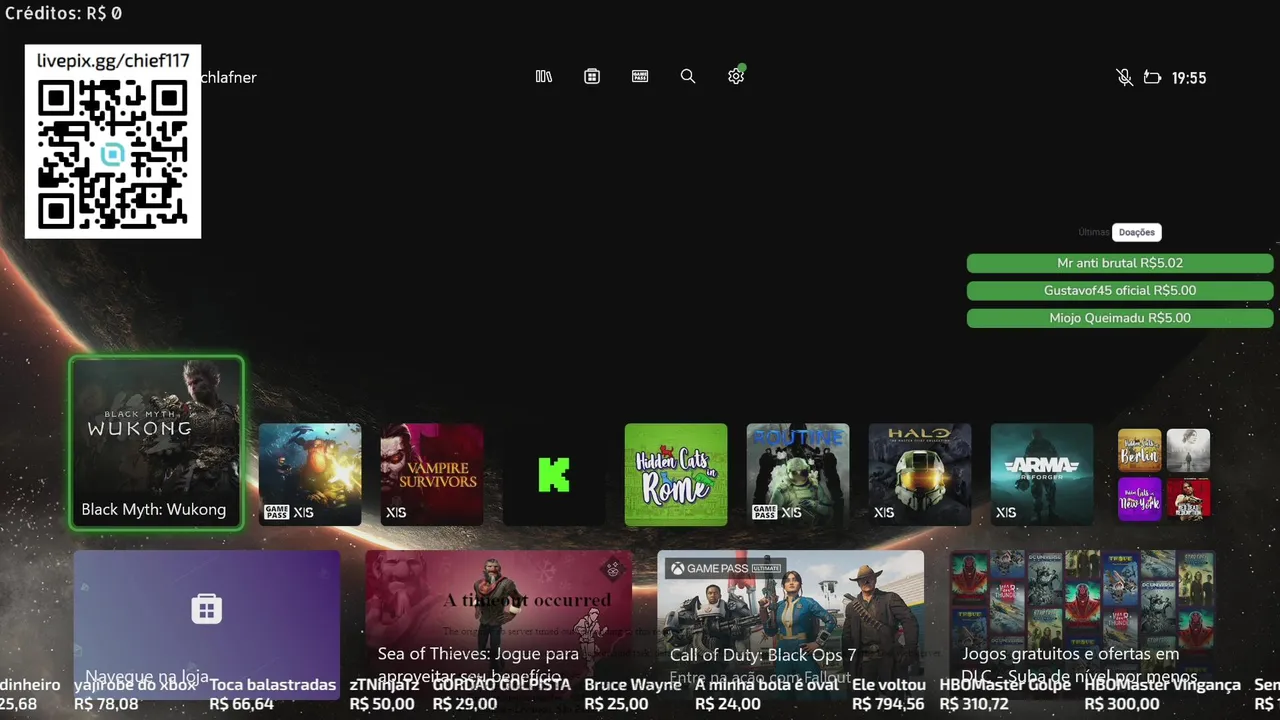Click the muted microphone status icon

point(1124,77)
